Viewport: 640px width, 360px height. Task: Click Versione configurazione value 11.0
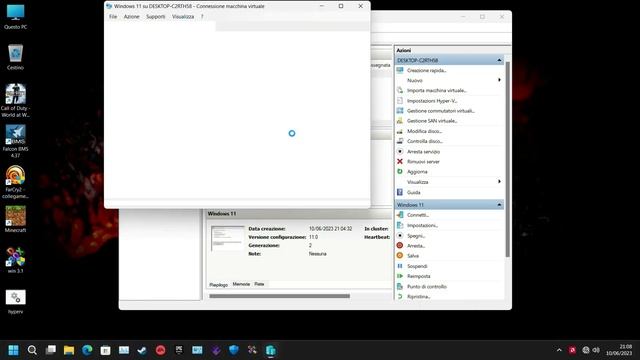click(x=313, y=237)
